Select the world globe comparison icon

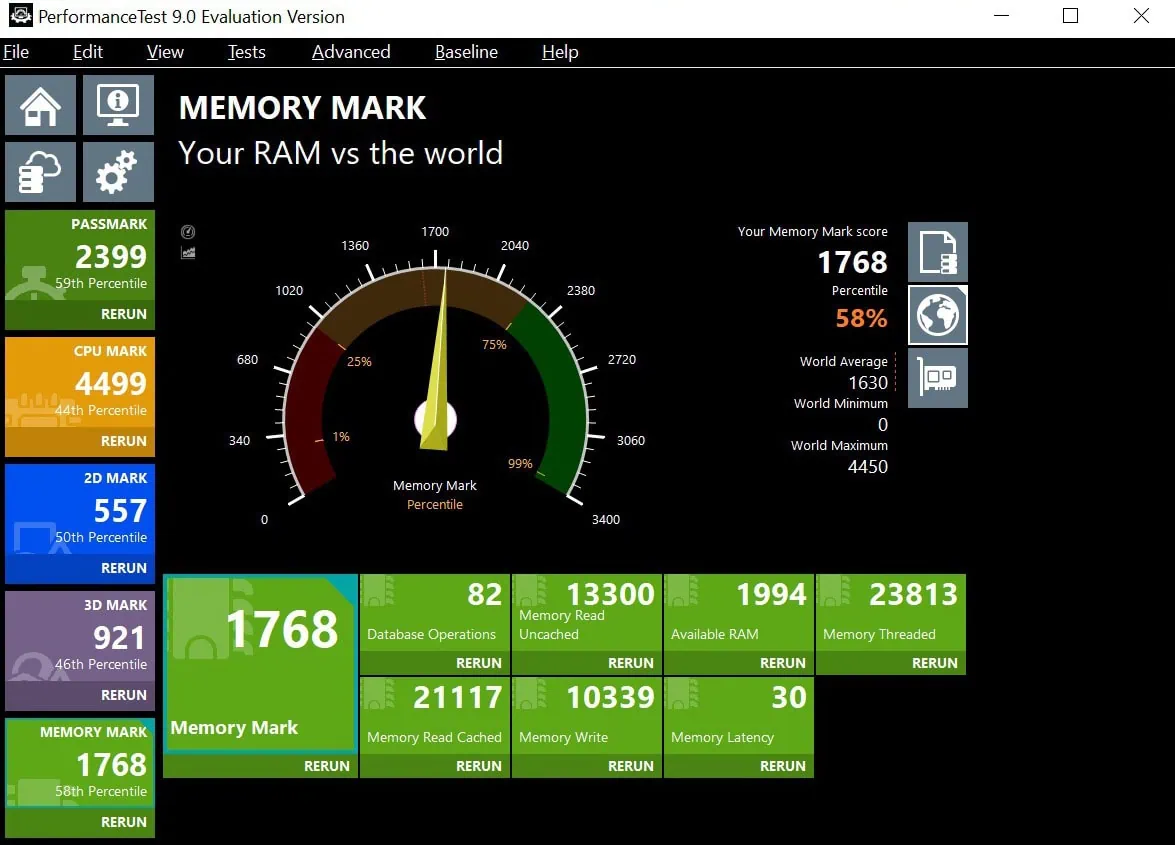pyautogui.click(x=937, y=315)
